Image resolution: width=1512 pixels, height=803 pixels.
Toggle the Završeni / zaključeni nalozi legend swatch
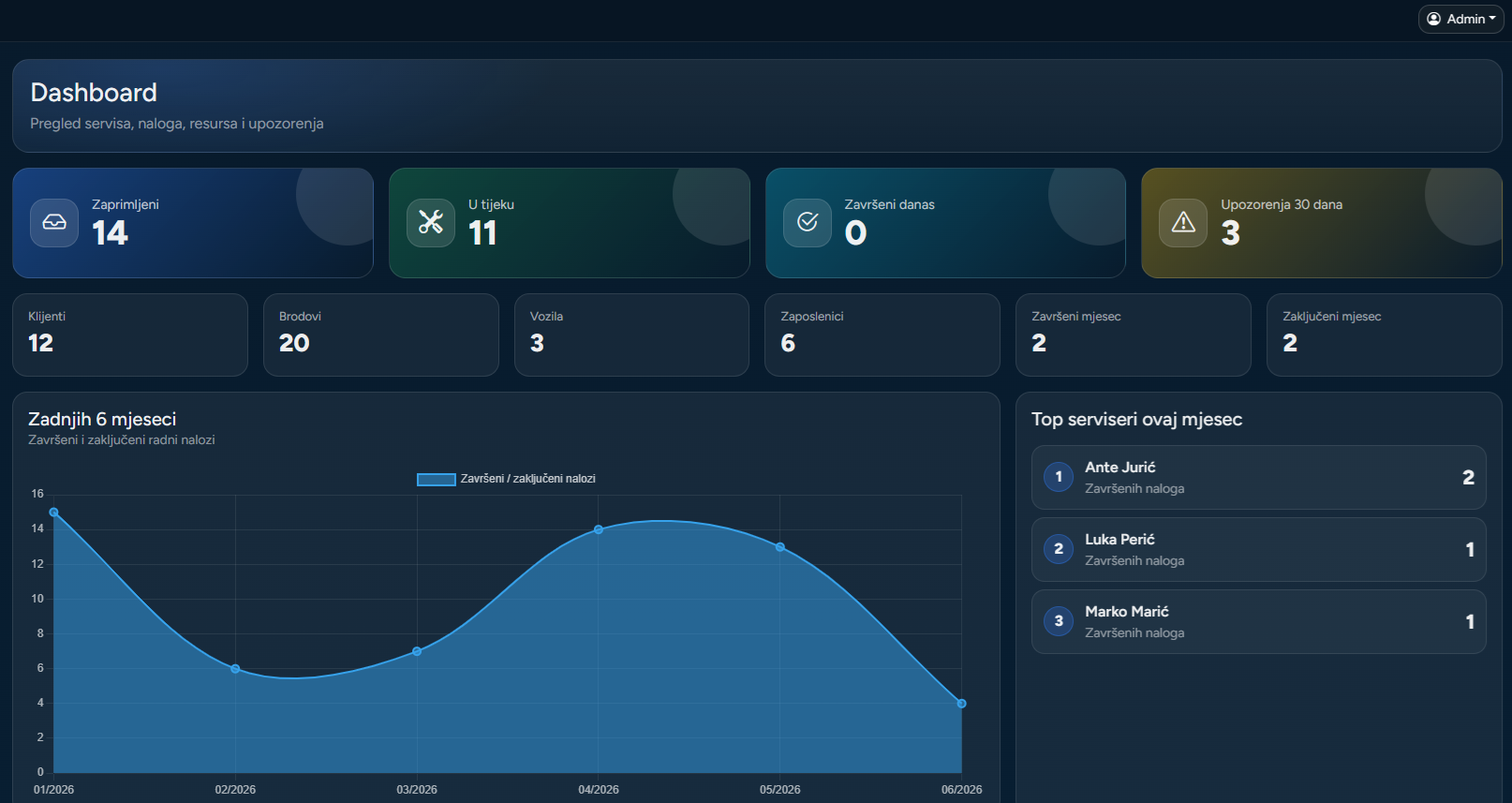pos(437,479)
